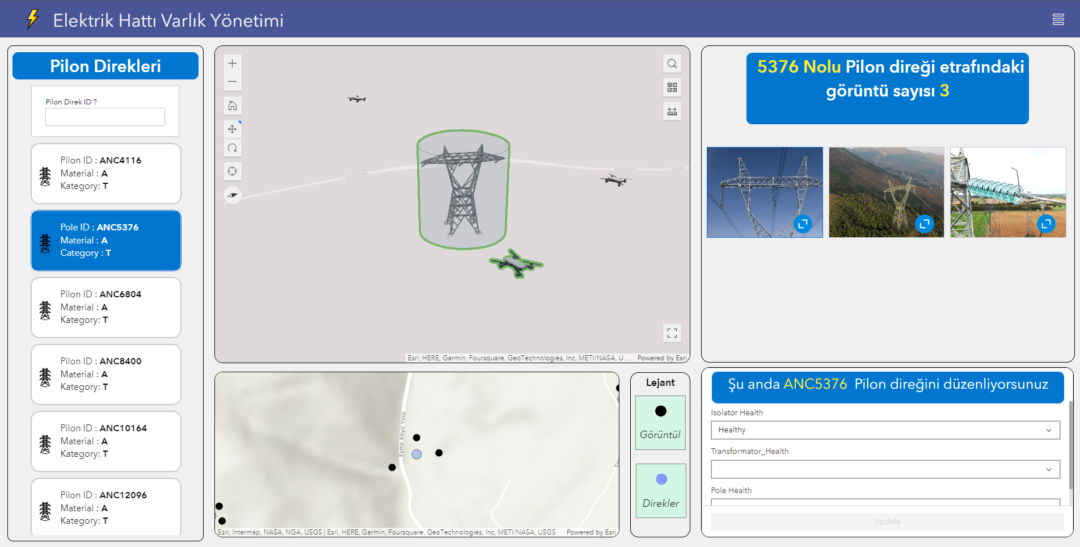
Task: Open the hamburger menu in header
Action: [1059, 19]
